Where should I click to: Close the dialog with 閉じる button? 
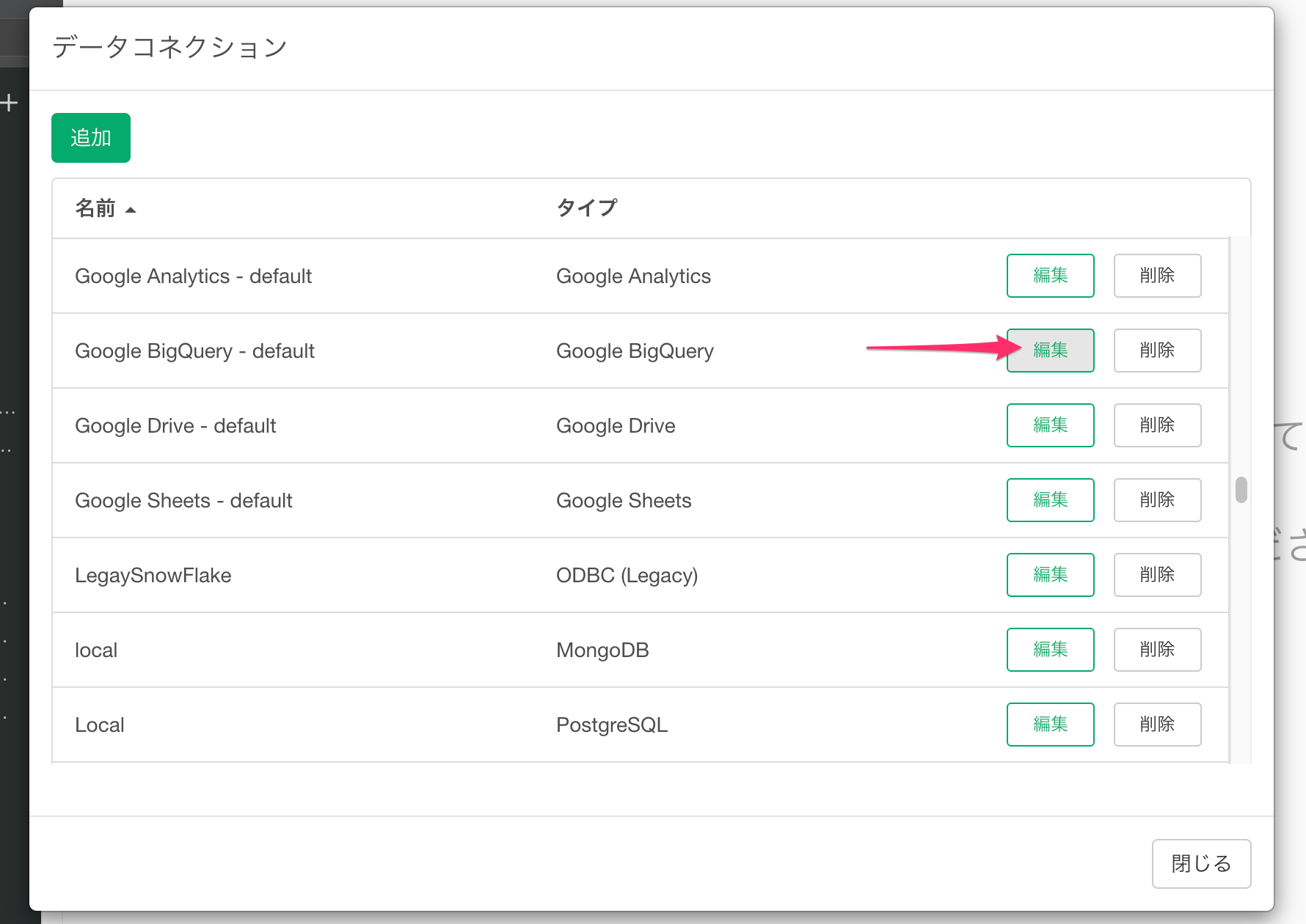pyautogui.click(x=1201, y=864)
